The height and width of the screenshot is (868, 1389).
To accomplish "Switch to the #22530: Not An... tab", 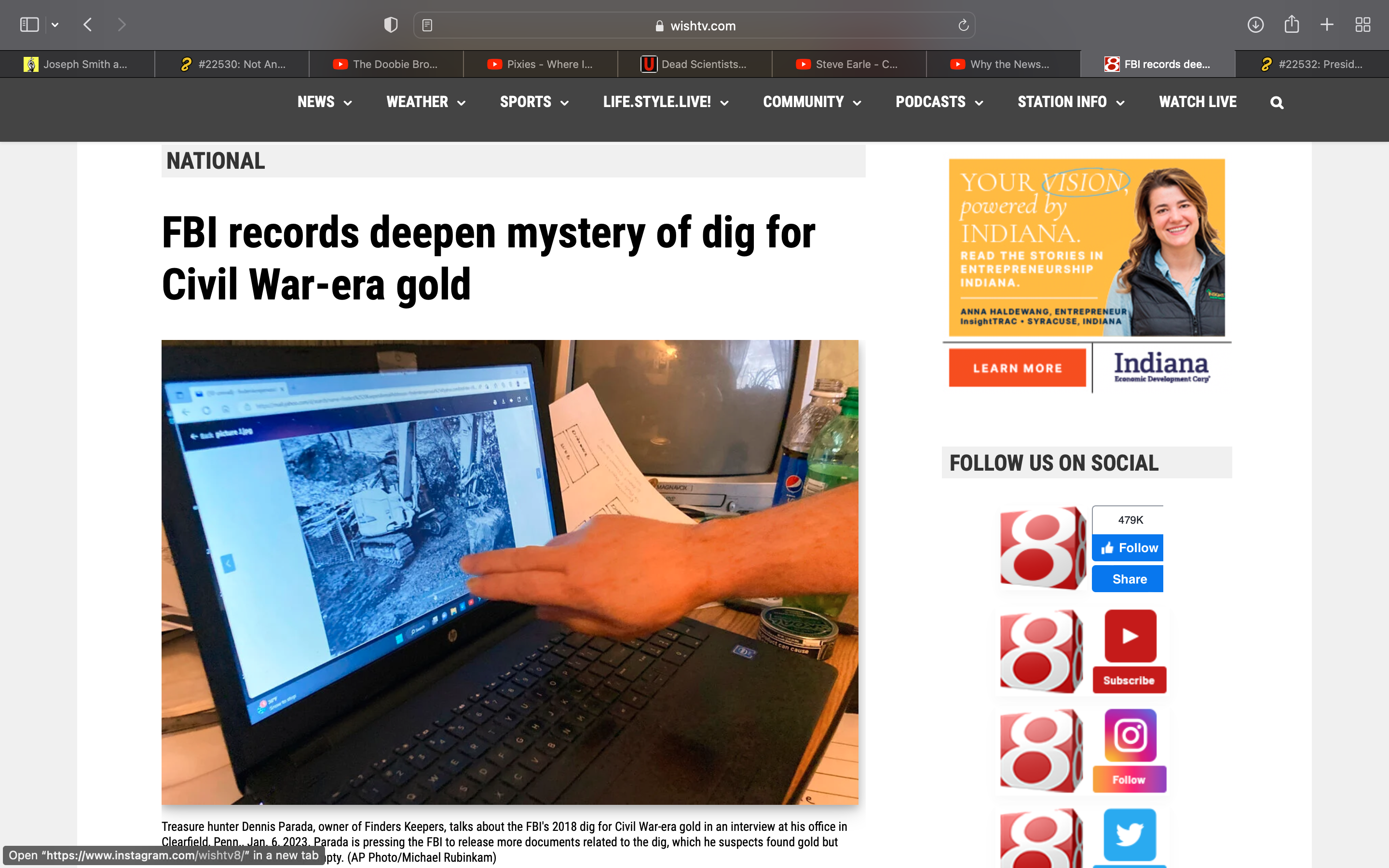I will point(232,64).
